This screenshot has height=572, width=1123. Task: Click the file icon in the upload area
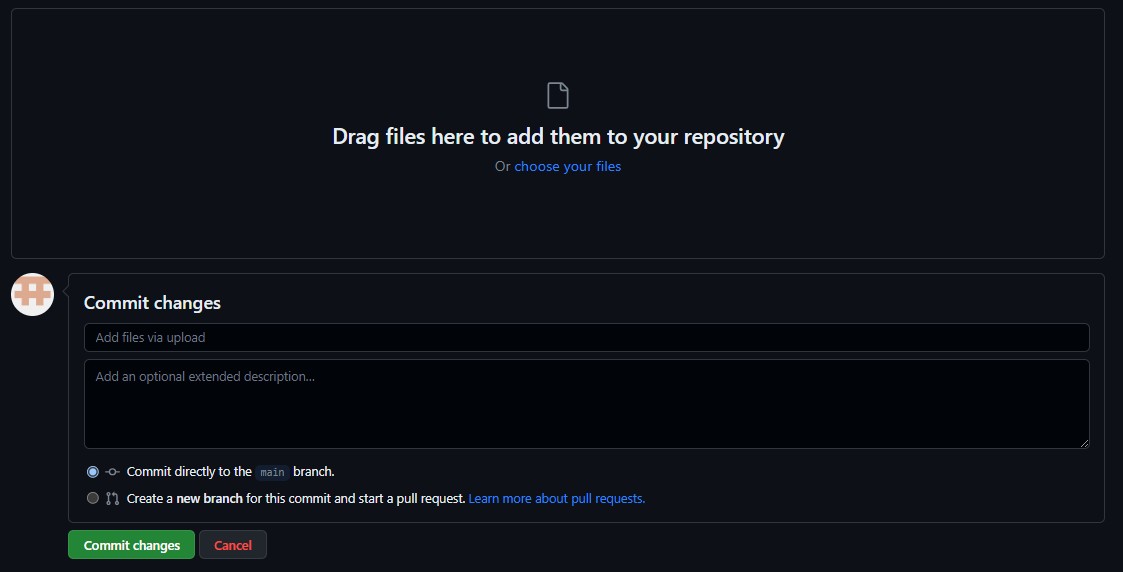[x=558, y=96]
